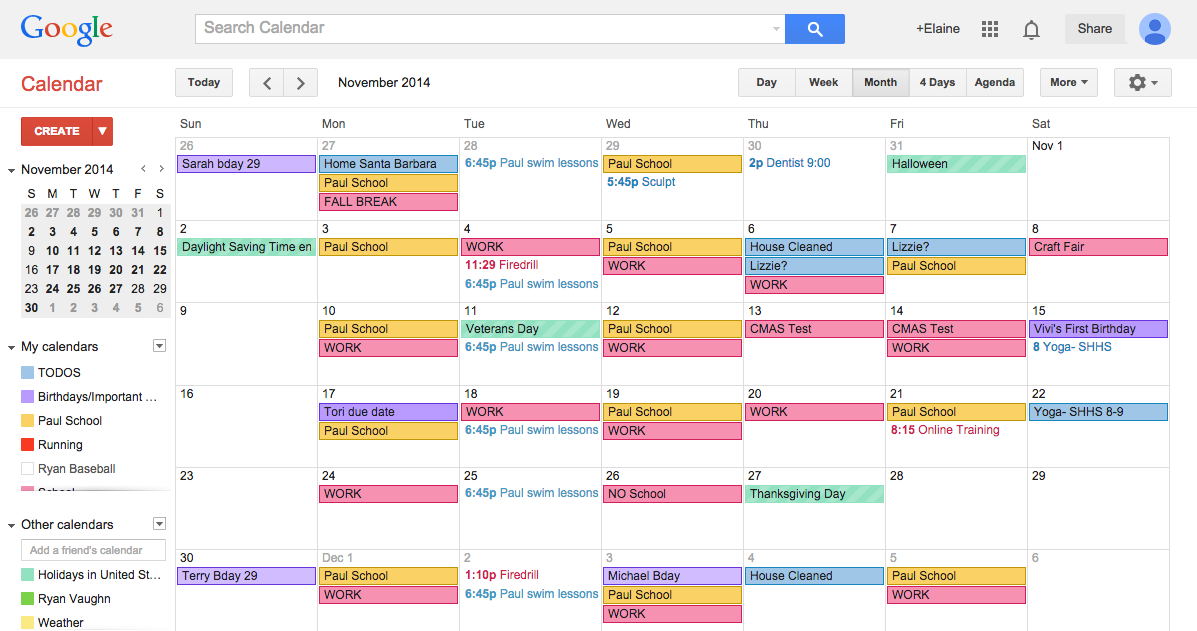The height and width of the screenshot is (631, 1197).
Task: Go to previous month with left arrow
Action: pyautogui.click(x=266, y=82)
